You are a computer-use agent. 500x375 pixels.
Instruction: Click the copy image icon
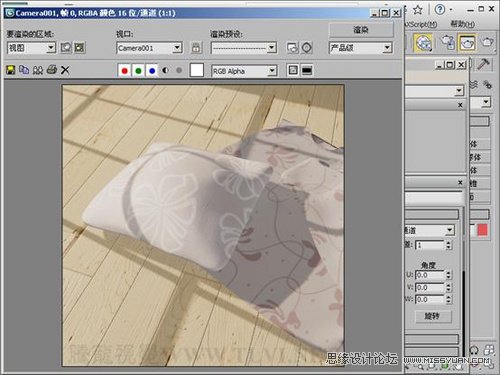click(24, 70)
